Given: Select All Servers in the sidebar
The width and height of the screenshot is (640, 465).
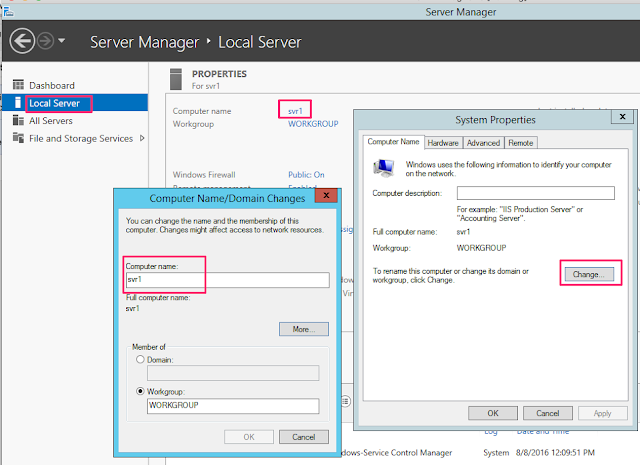Looking at the screenshot, I should (x=51, y=121).
